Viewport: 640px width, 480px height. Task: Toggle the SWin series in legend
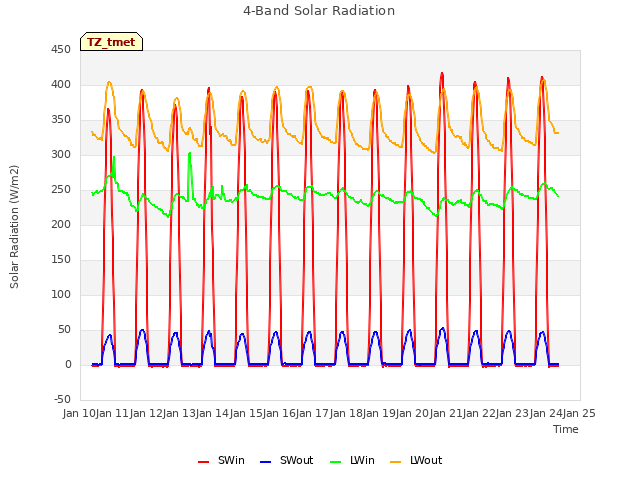coord(221,460)
